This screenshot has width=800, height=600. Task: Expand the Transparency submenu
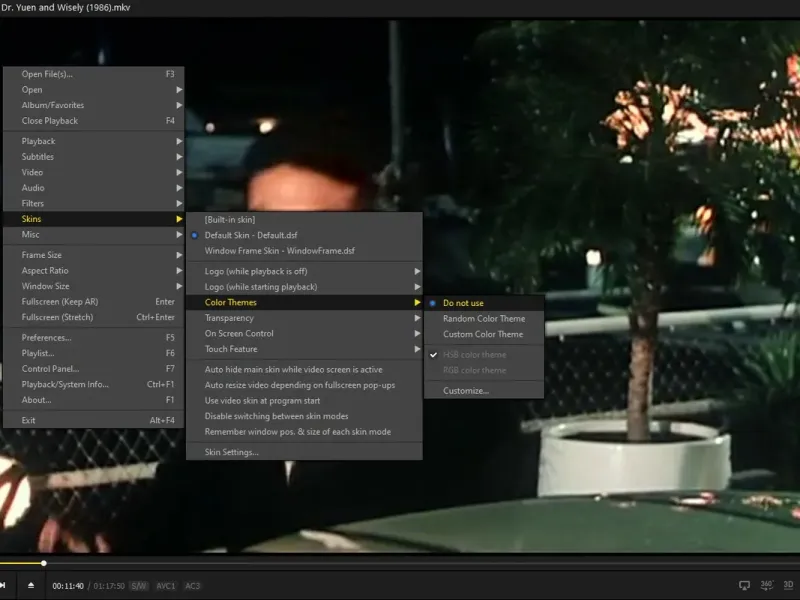click(229, 318)
